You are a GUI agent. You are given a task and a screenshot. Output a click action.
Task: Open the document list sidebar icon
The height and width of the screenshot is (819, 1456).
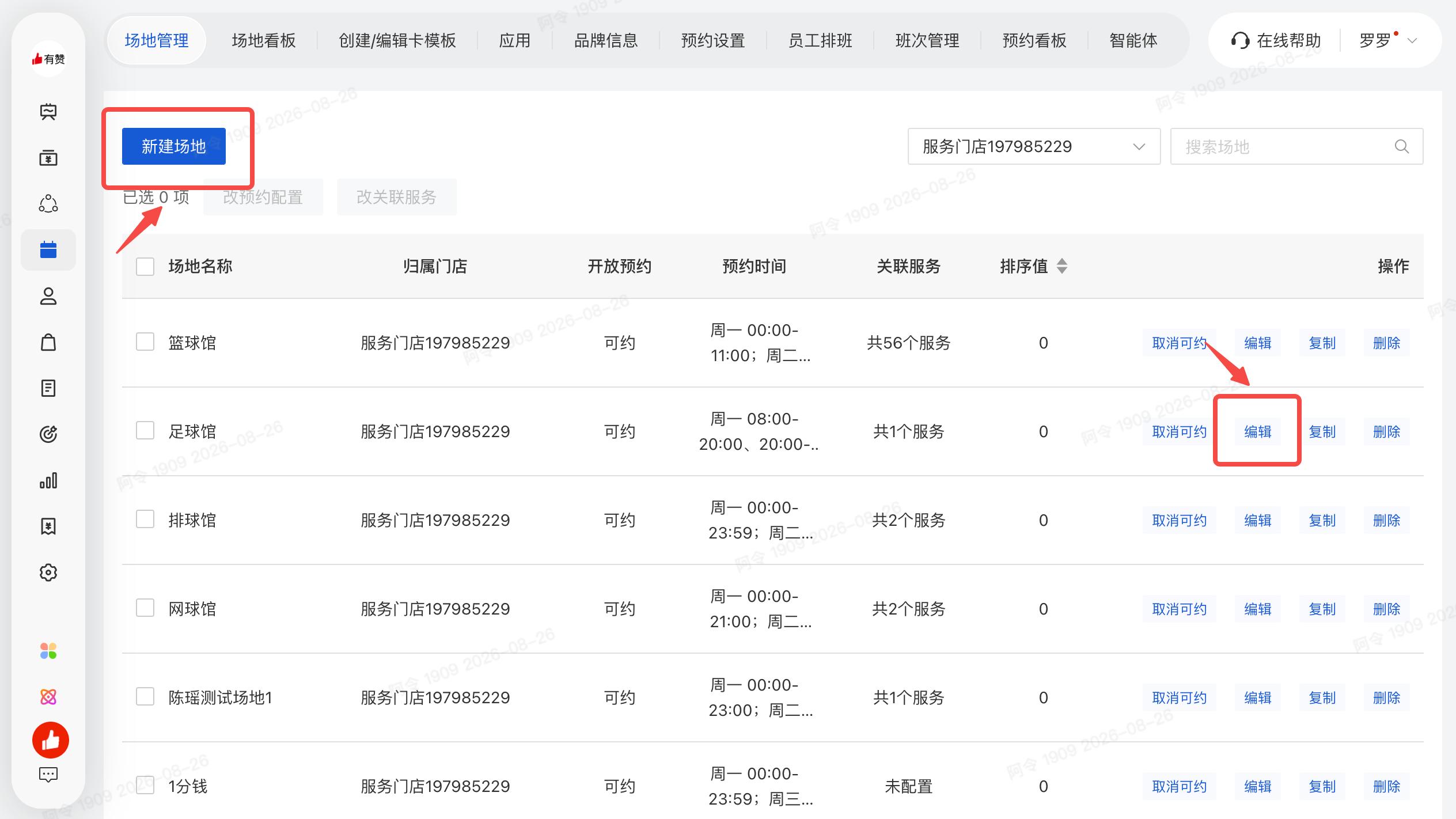[48, 388]
